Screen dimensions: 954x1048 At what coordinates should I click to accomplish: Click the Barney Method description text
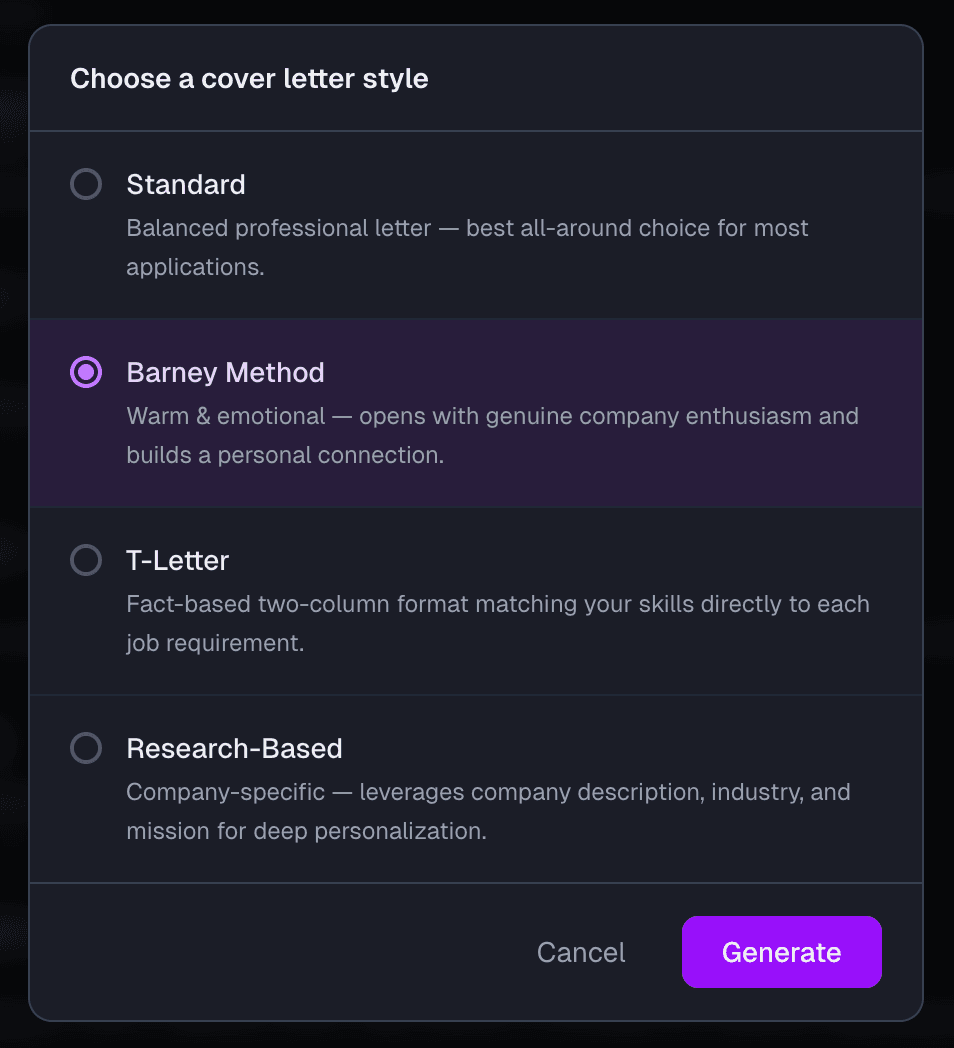click(x=492, y=435)
